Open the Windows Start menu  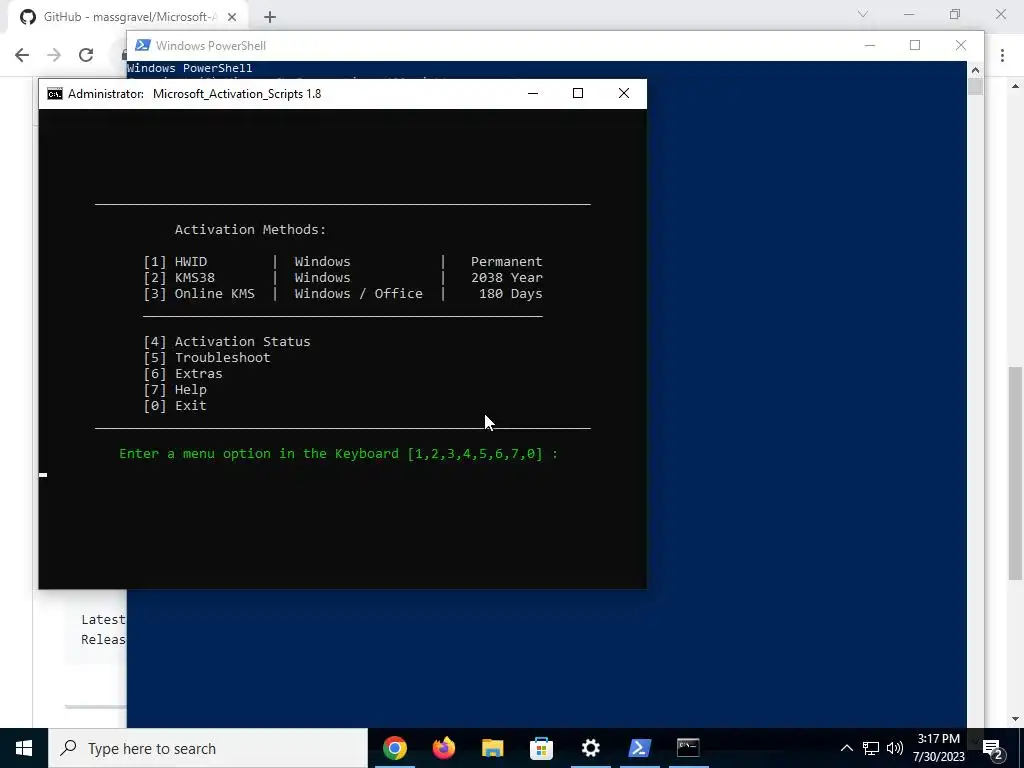click(x=24, y=748)
